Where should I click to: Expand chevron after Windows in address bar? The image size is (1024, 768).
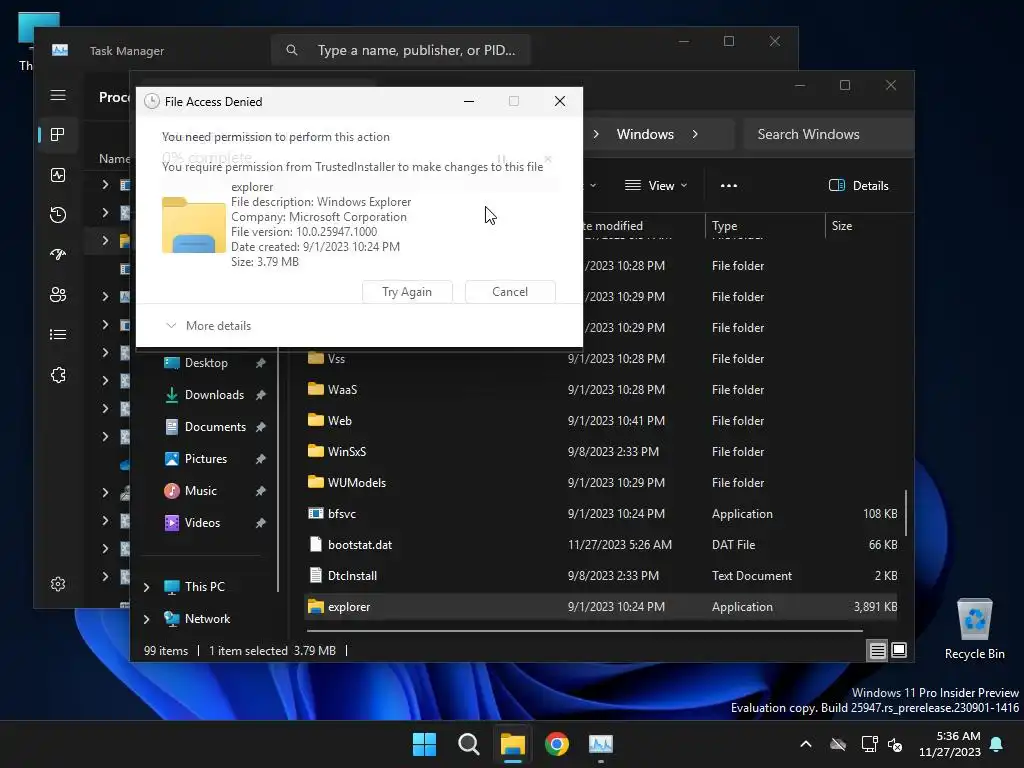click(695, 135)
